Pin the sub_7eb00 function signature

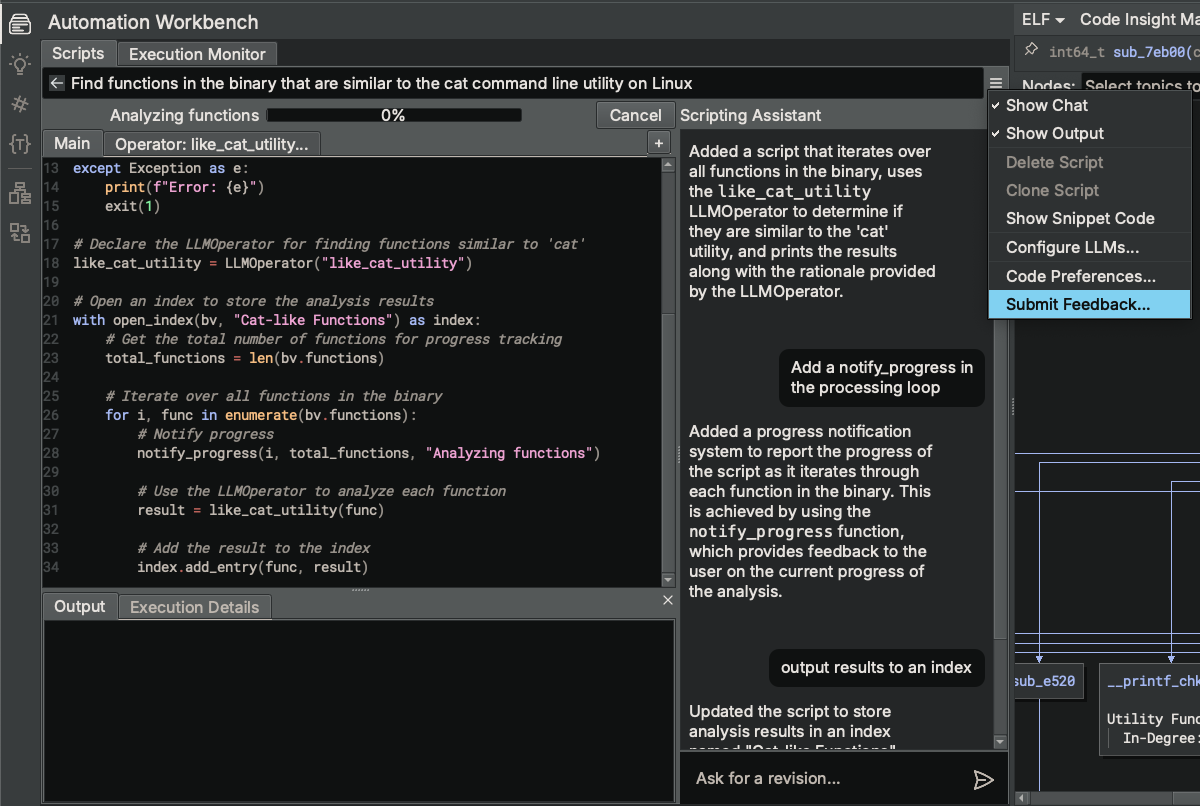pyautogui.click(x=1030, y=48)
